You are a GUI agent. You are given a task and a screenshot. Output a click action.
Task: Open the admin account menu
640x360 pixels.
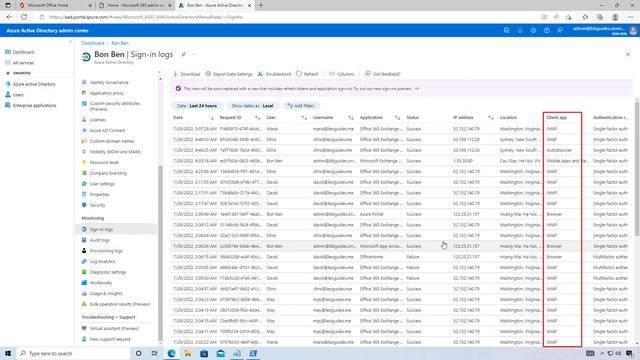click(x=604, y=31)
